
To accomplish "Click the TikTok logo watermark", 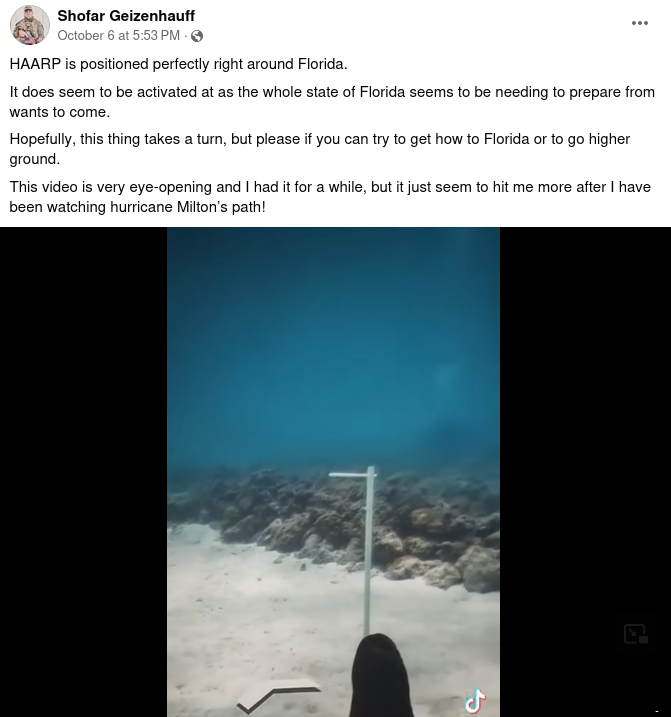I will pos(475,701).
